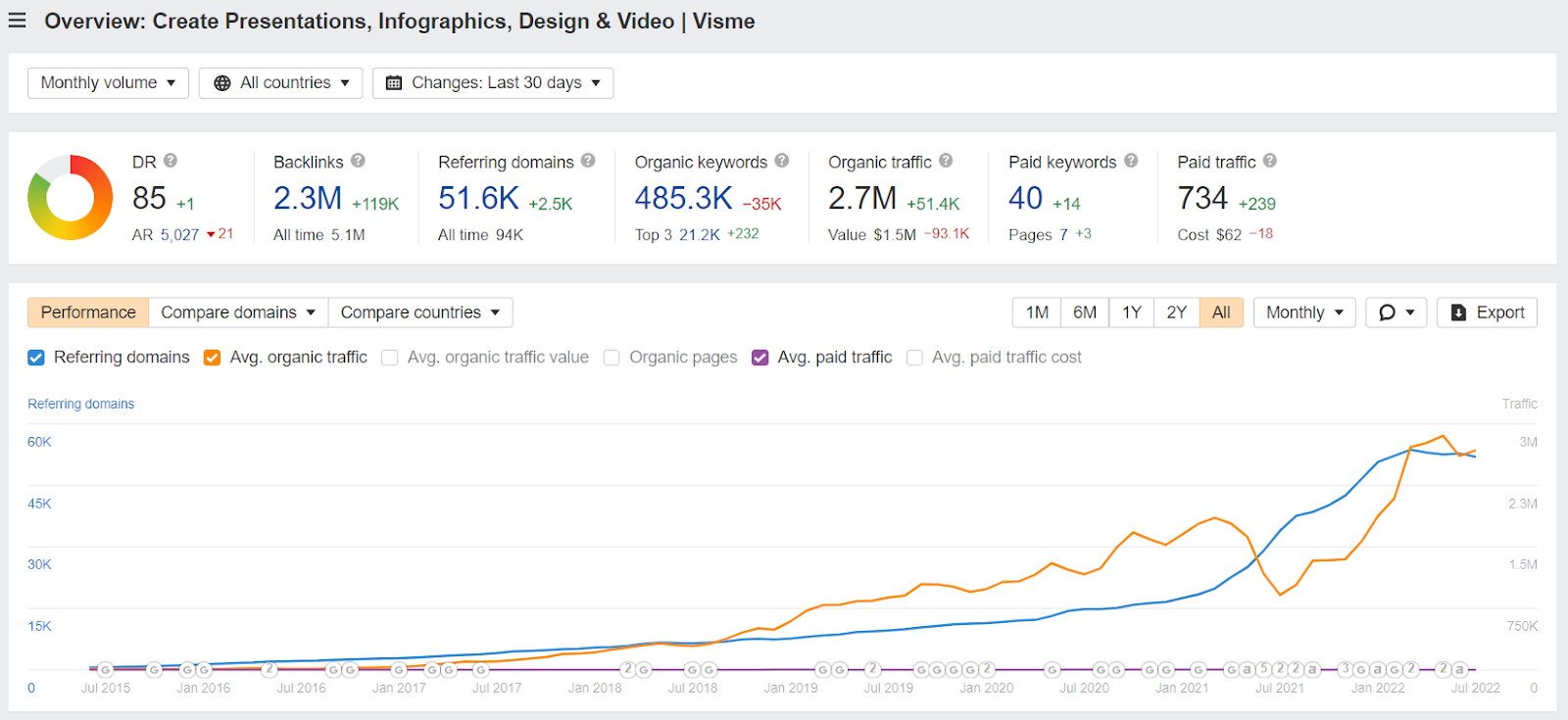Open the 51.6K referring domains report

(478, 198)
